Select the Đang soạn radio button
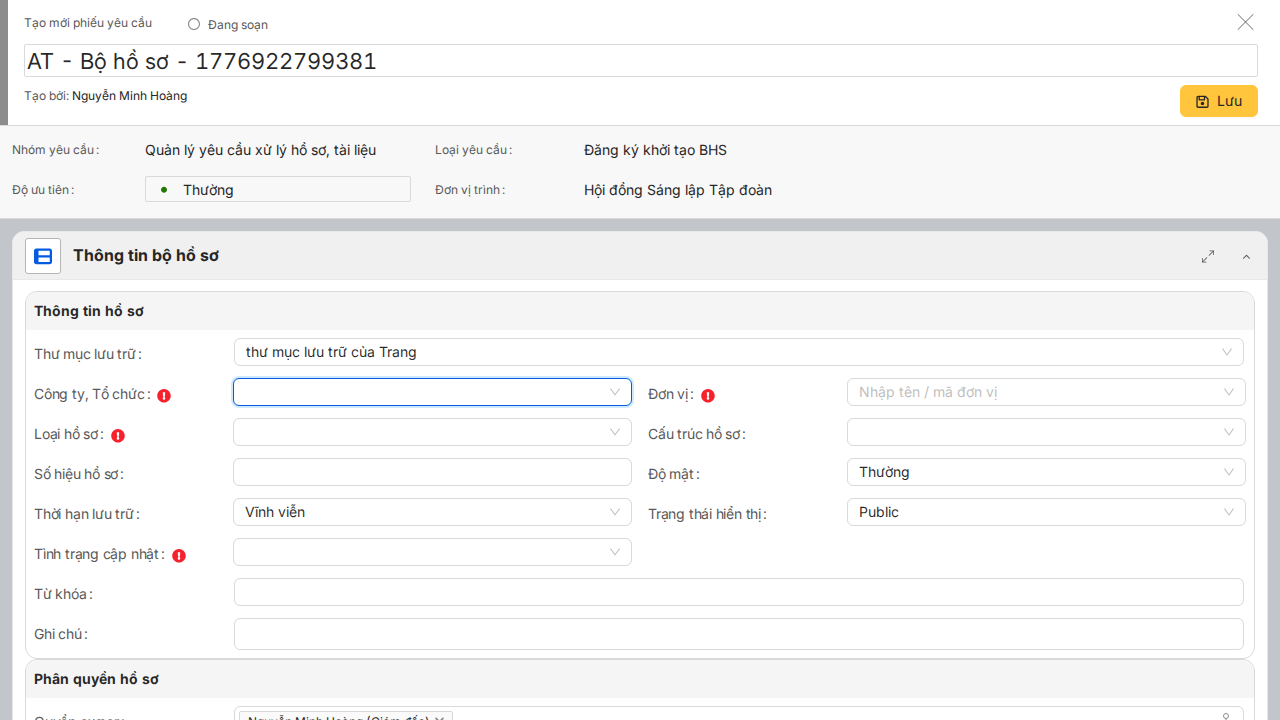This screenshot has width=1280, height=720. click(x=194, y=24)
